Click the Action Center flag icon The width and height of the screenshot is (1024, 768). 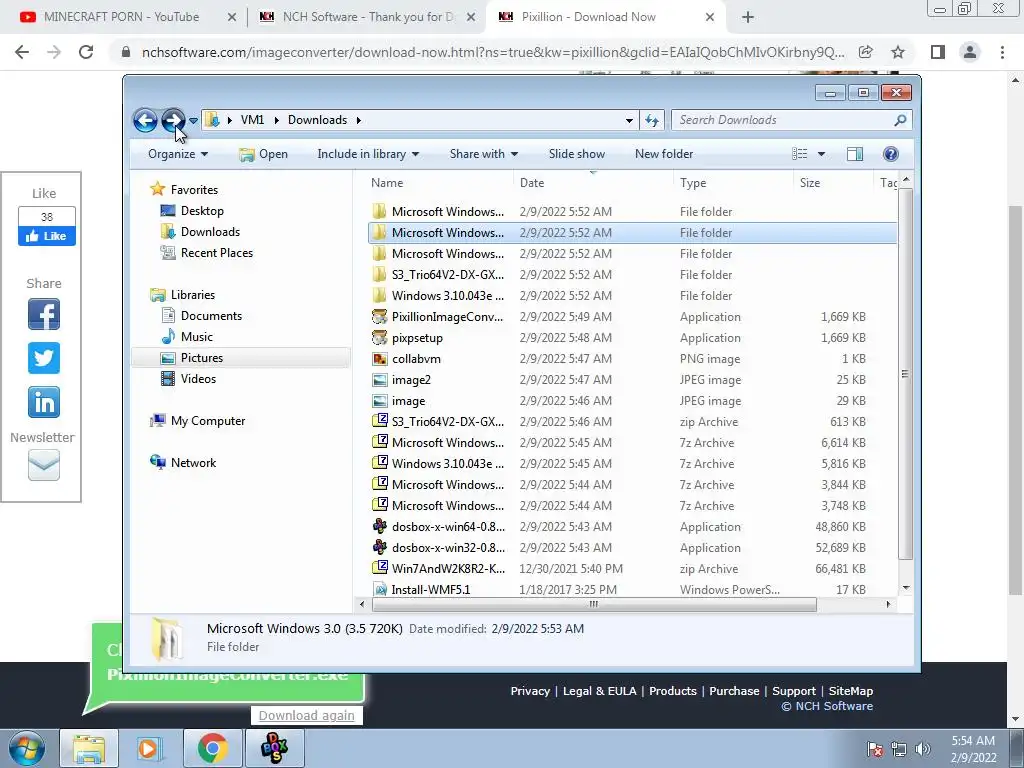point(875,749)
